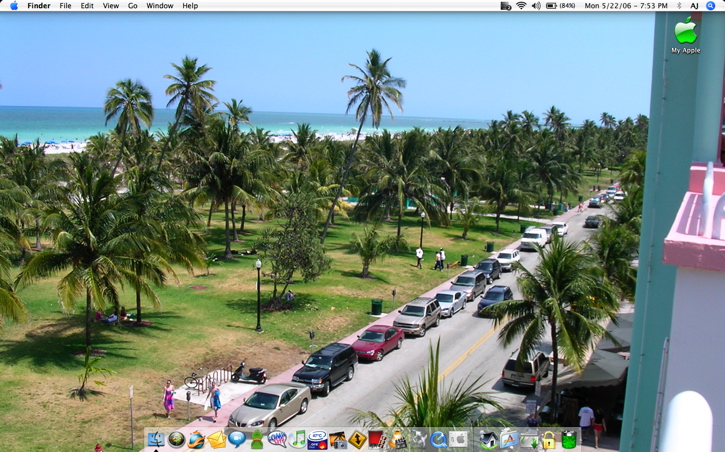725x452 pixels.
Task: Open the green Trash in Dock
Action: click(569, 439)
